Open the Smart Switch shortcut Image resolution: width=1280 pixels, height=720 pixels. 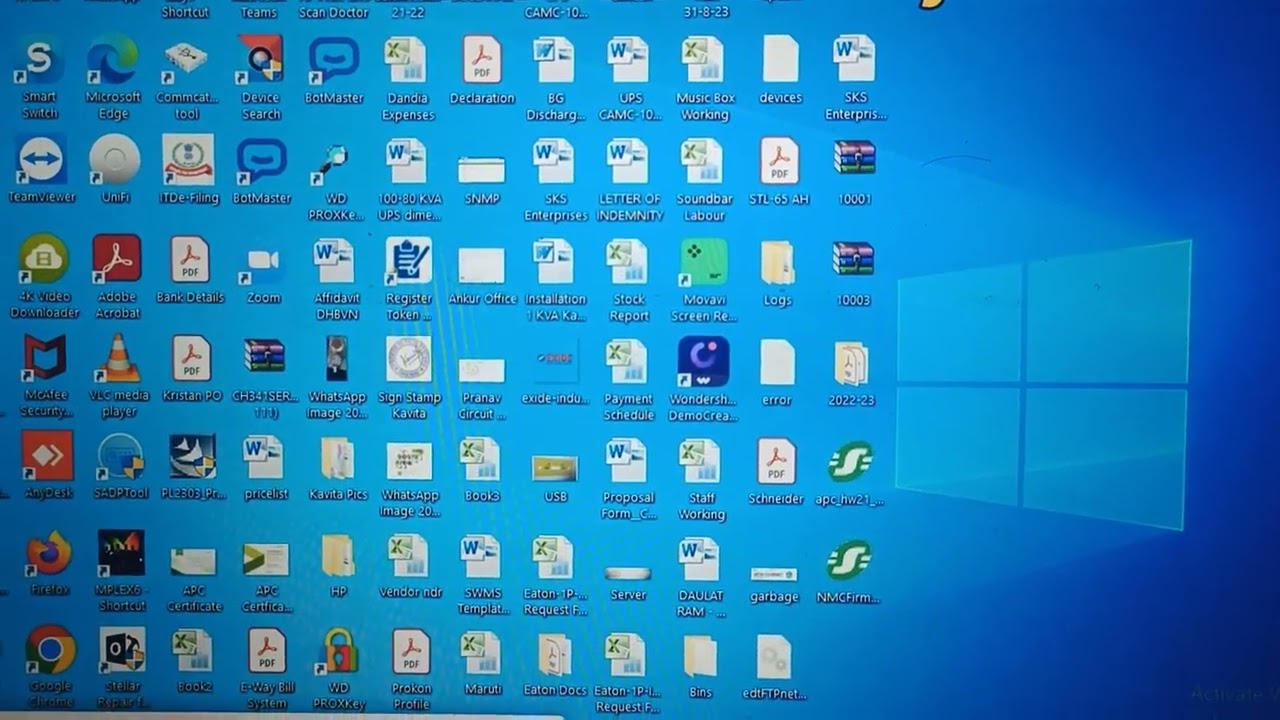[x=39, y=60]
